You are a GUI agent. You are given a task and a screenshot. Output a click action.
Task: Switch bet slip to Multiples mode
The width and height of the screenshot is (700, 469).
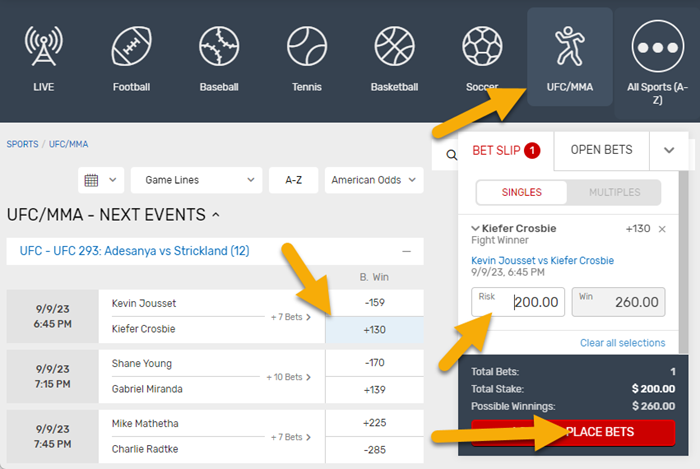[x=615, y=191]
